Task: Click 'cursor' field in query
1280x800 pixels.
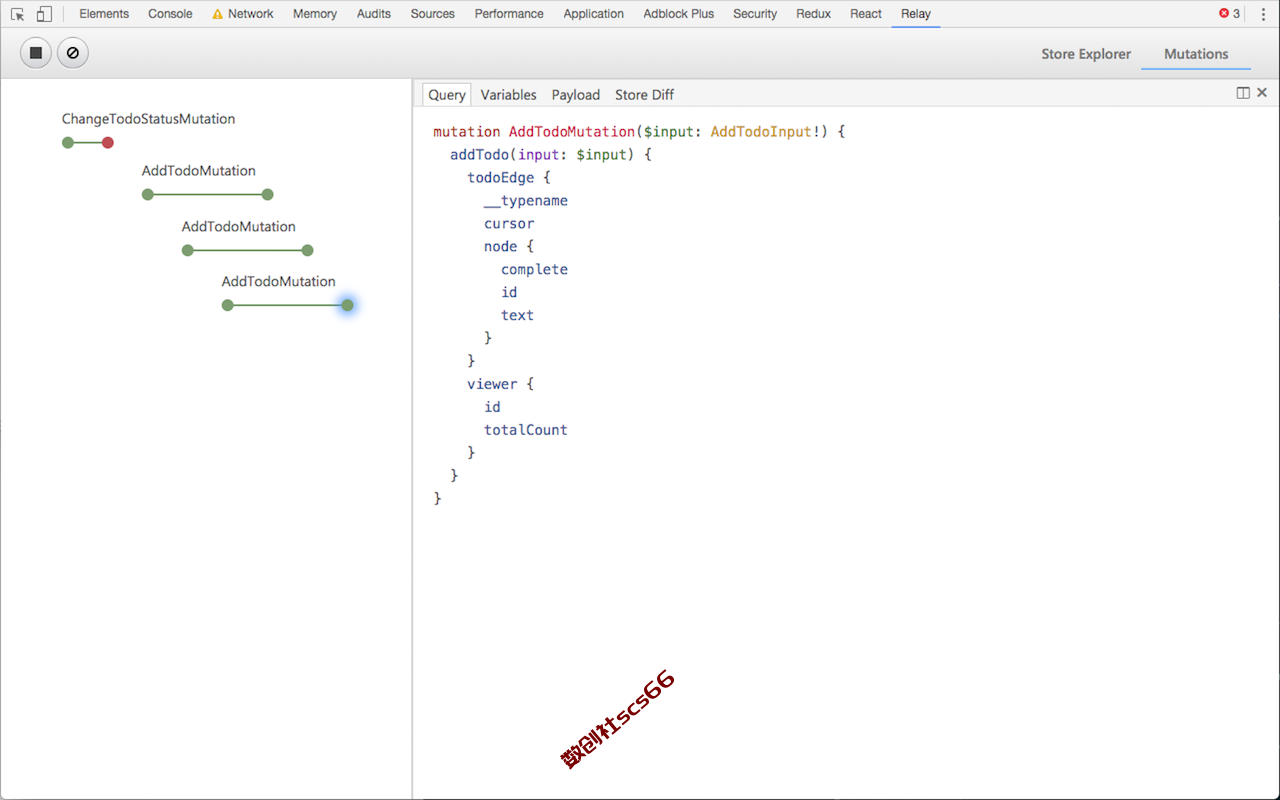Action: click(509, 224)
